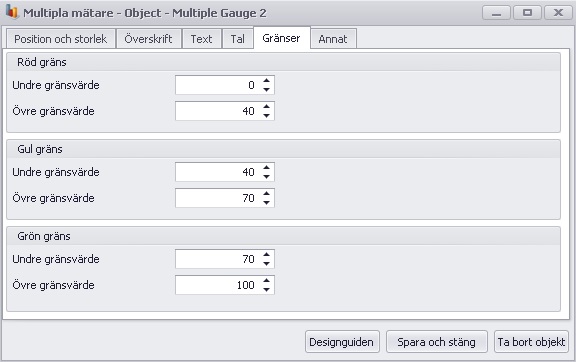The height and width of the screenshot is (362, 576).
Task: Open the Annat tab
Action: tap(333, 39)
